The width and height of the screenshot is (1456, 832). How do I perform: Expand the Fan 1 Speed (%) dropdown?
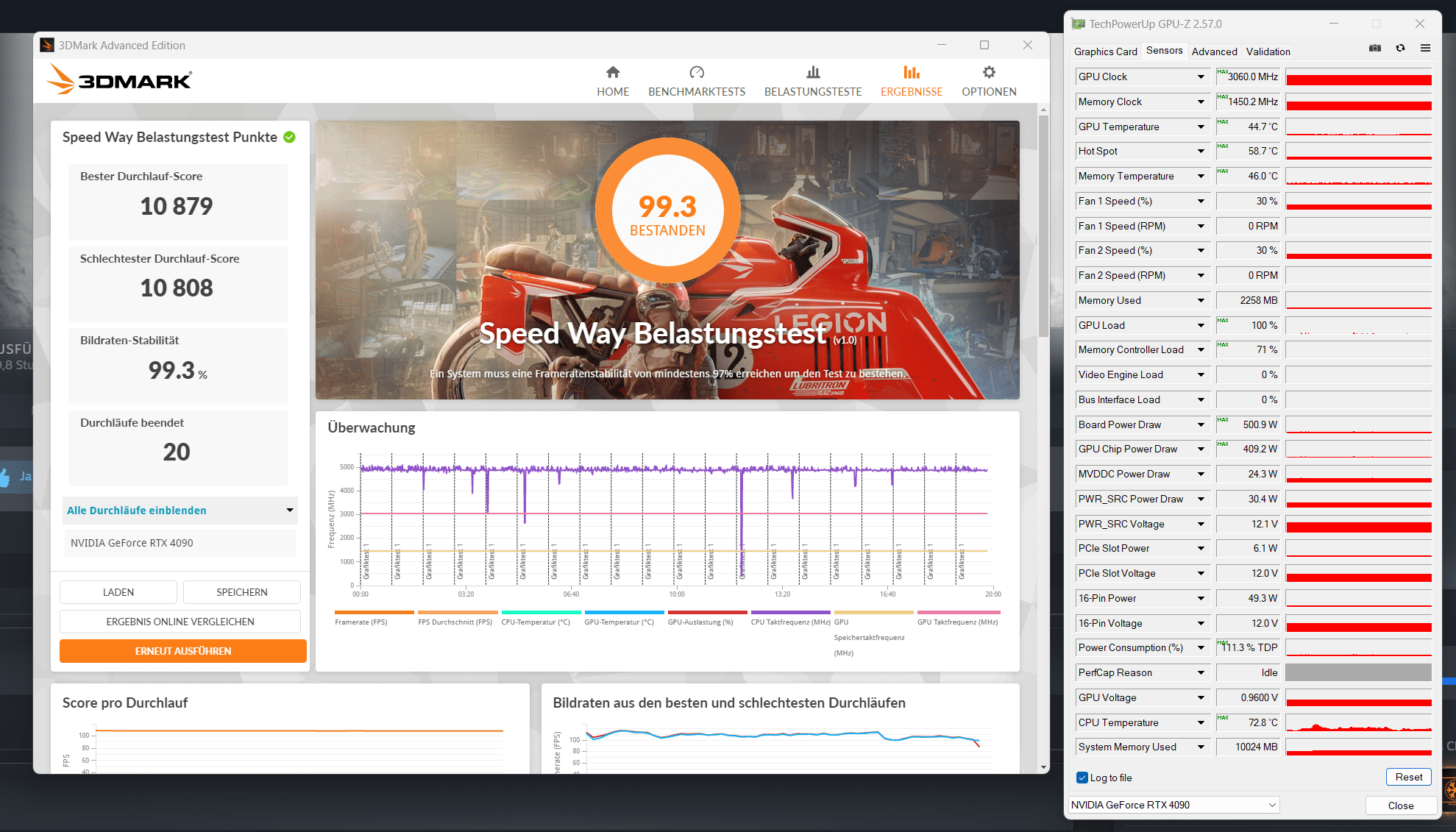coord(1201,201)
